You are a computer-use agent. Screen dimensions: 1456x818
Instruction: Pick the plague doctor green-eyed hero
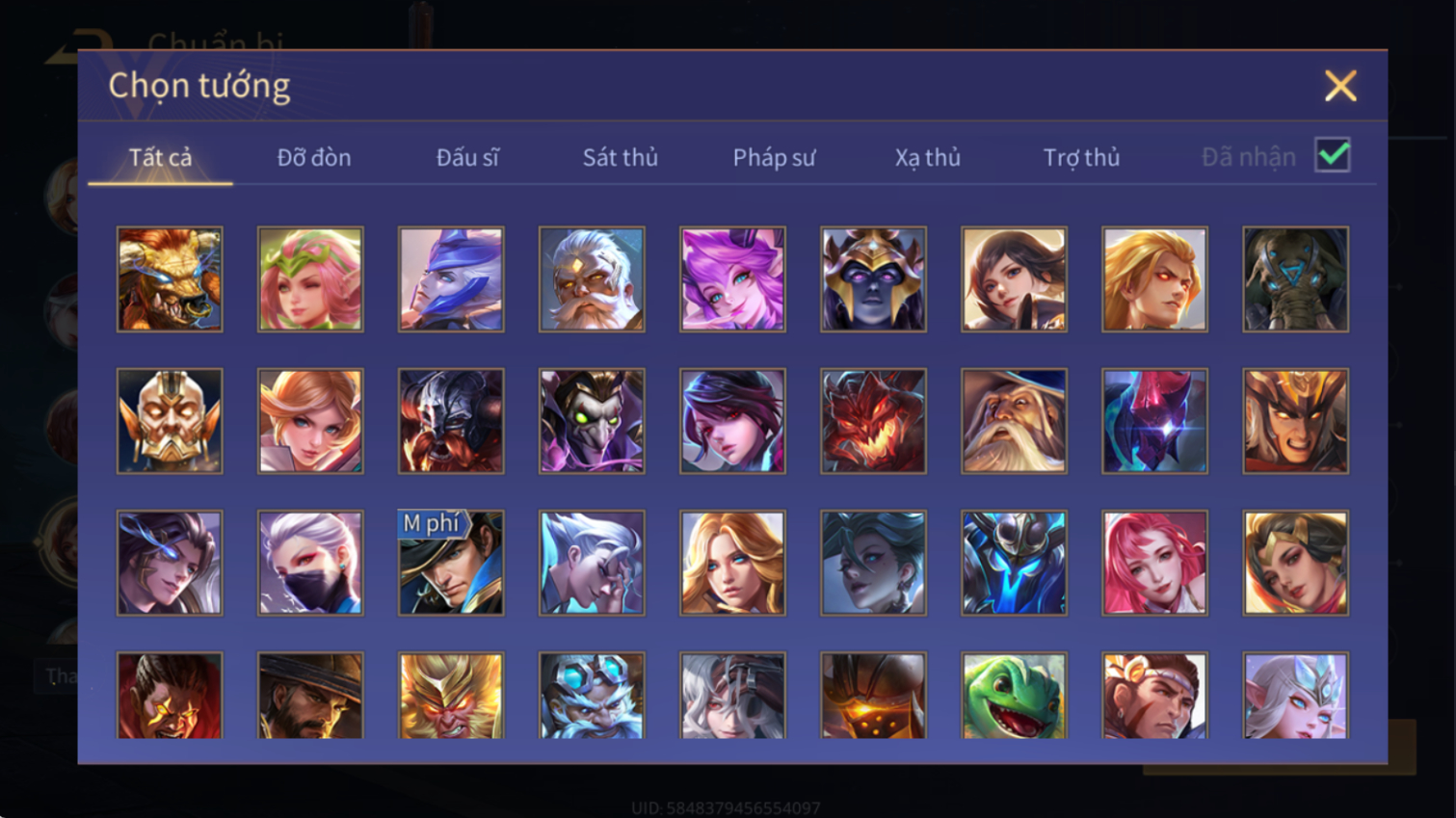click(592, 421)
